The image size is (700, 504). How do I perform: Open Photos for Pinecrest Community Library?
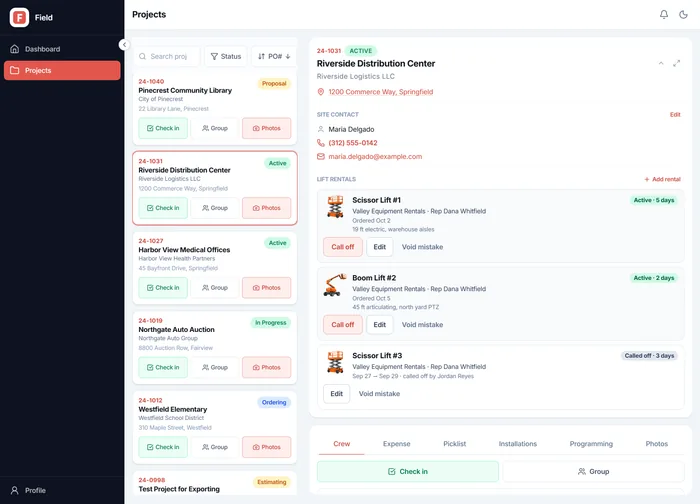[267, 128]
